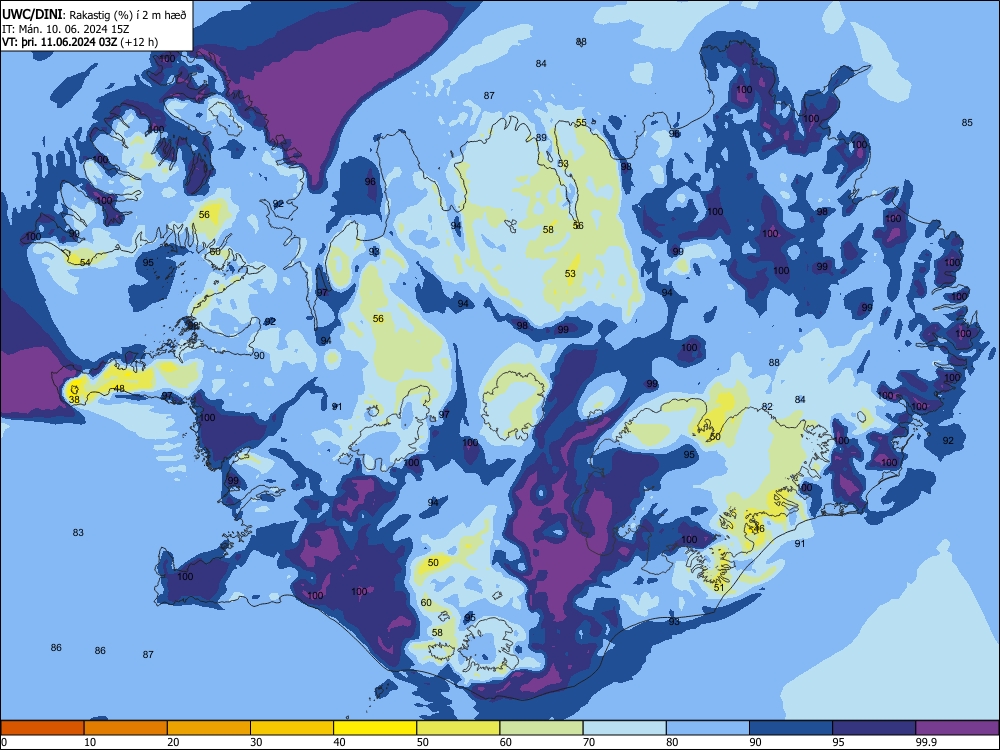
Task: Choose the 90–95 medium blue legend swatch
Action: click(x=791, y=728)
